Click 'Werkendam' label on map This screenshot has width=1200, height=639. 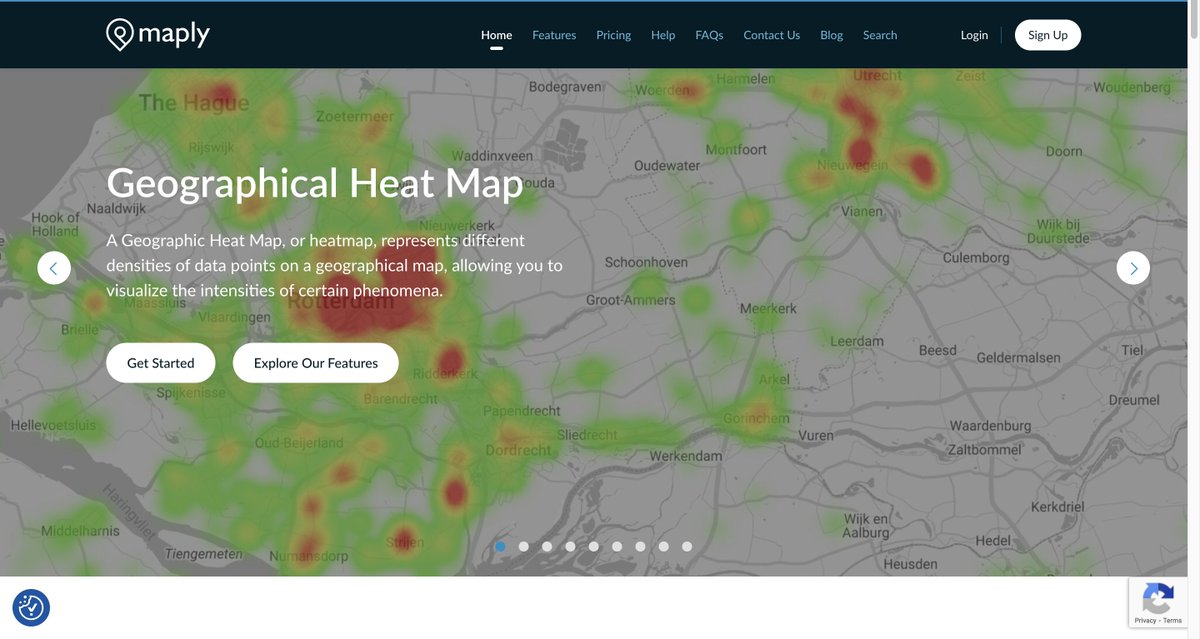pyautogui.click(x=686, y=456)
